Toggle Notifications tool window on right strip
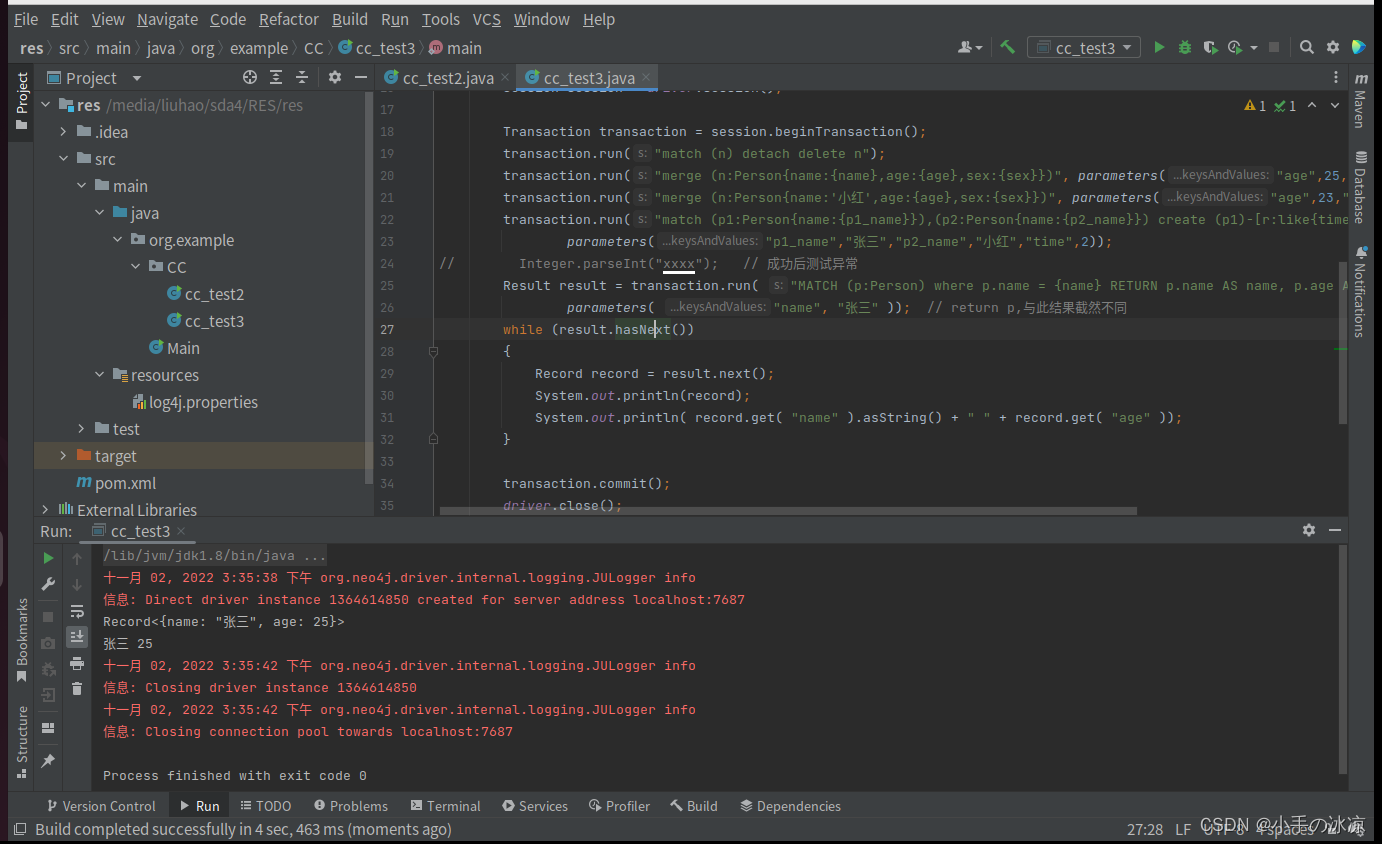Viewport: 1382px width, 844px height. [1361, 291]
